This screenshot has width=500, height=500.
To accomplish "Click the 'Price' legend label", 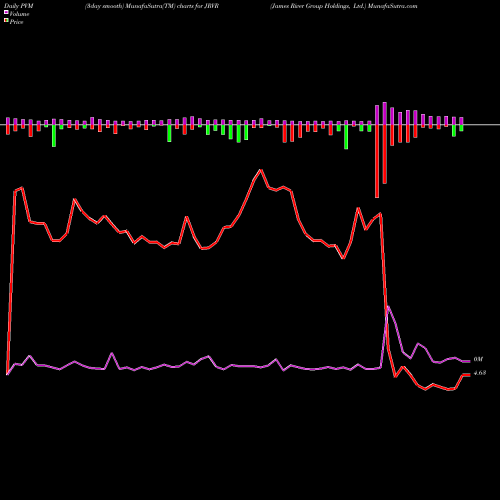I will coord(16,22).
